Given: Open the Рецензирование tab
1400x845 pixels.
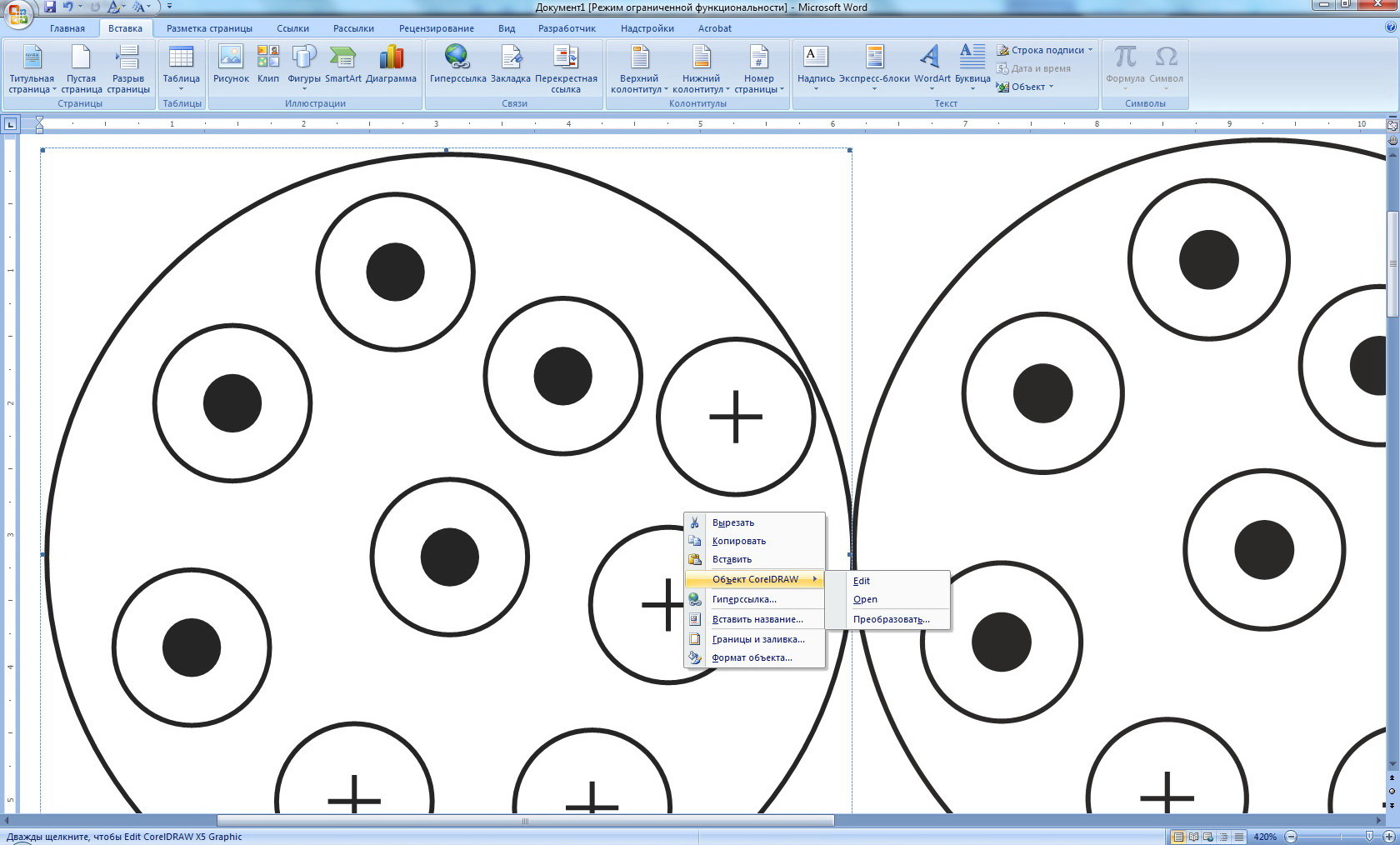Looking at the screenshot, I should [437, 28].
